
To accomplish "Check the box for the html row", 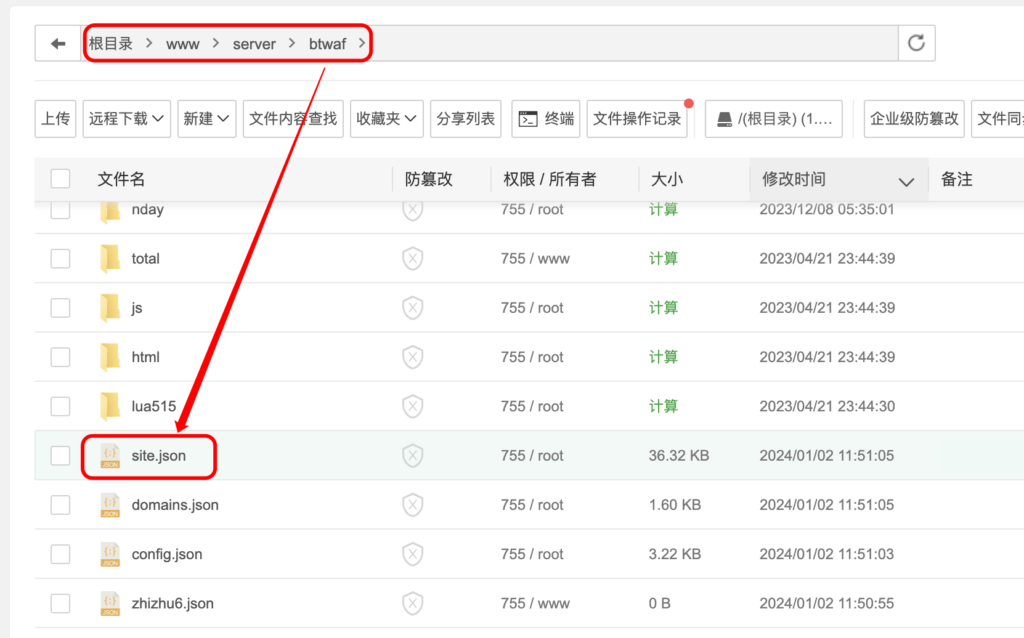I will pos(60,357).
